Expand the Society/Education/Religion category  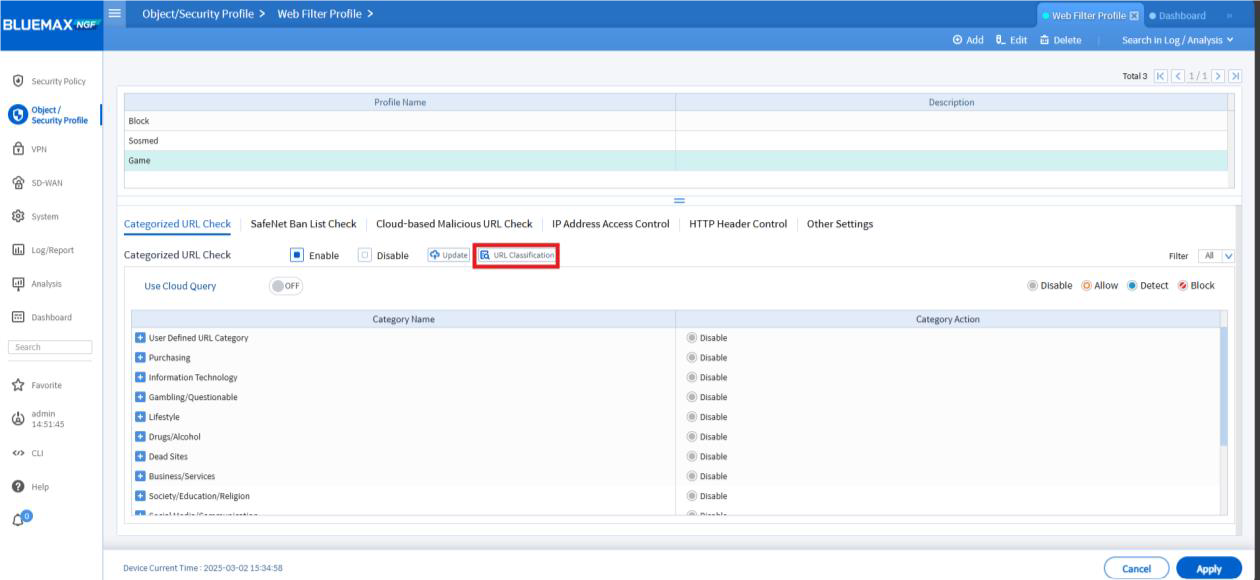pyautogui.click(x=140, y=496)
